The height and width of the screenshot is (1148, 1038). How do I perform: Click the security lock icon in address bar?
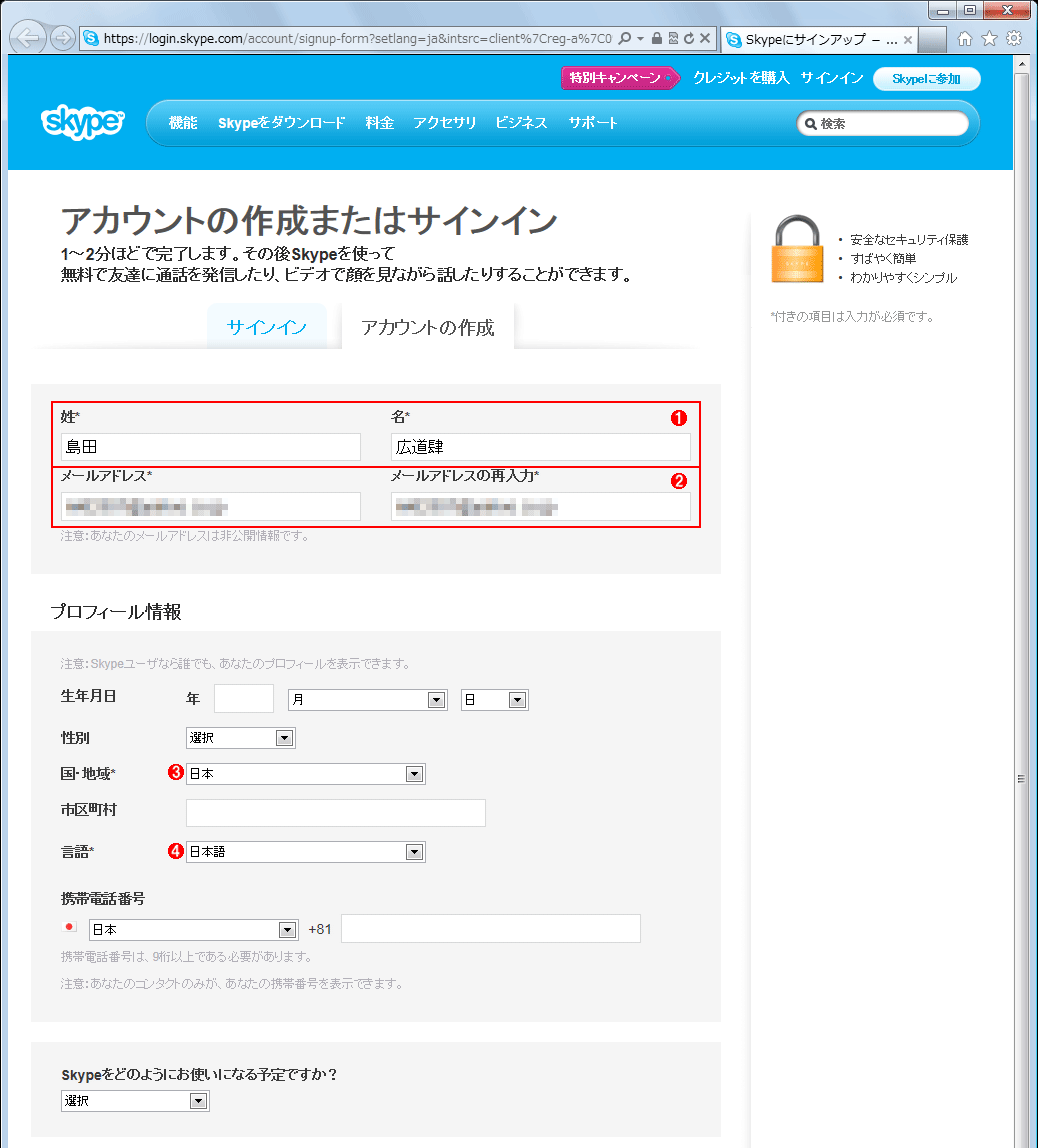coord(657,38)
